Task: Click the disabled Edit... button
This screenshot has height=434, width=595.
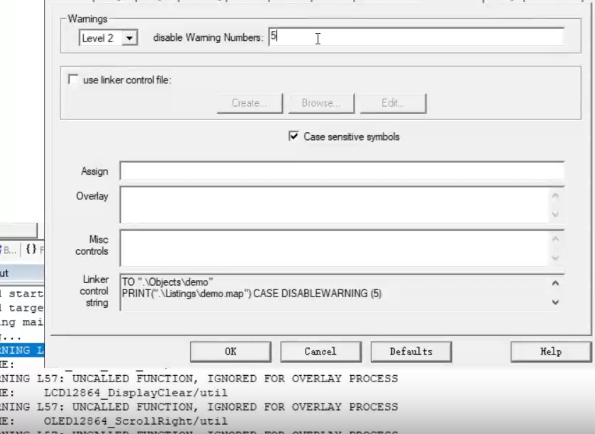Action: coord(393,103)
